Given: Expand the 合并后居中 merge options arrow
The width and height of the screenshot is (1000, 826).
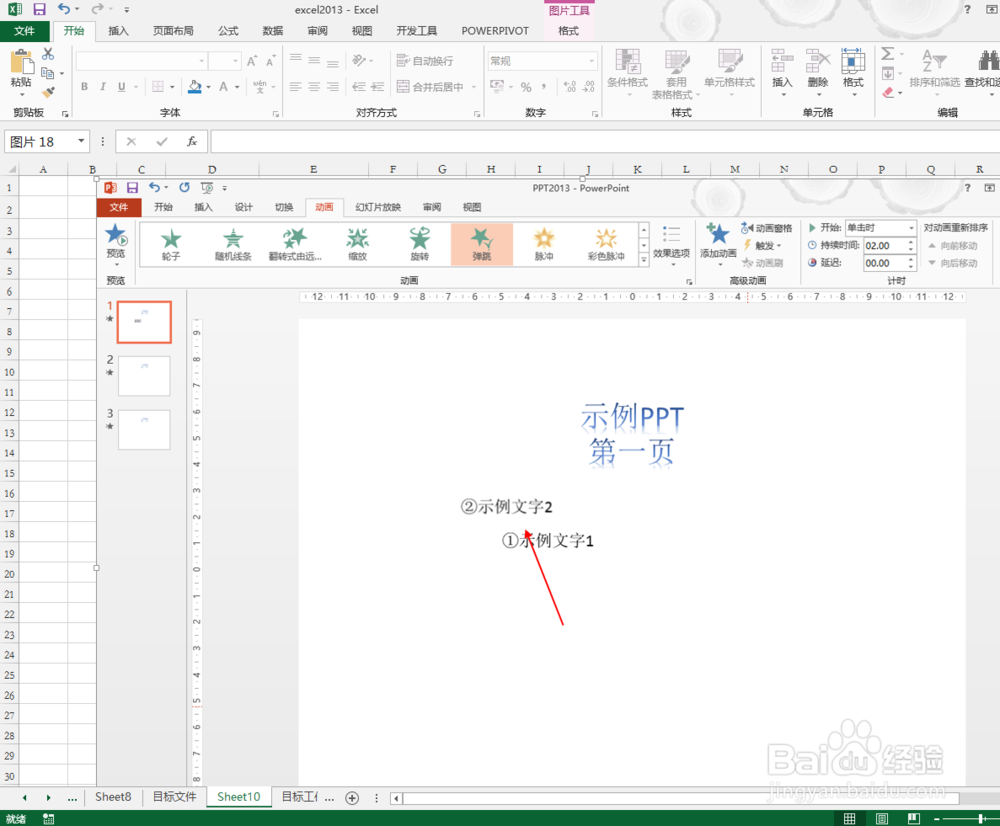Looking at the screenshot, I should pyautogui.click(x=474, y=87).
